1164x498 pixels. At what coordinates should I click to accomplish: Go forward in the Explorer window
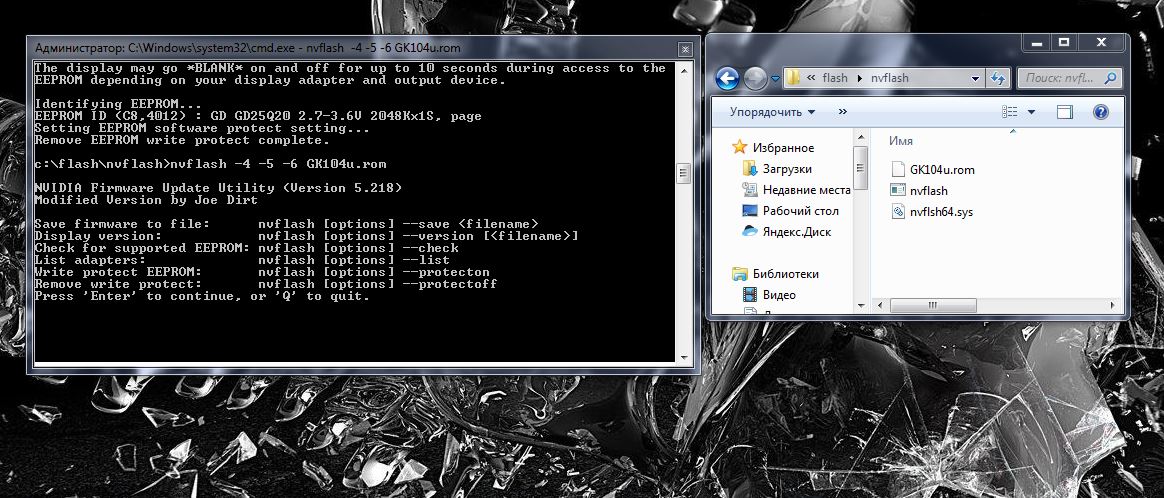755,78
